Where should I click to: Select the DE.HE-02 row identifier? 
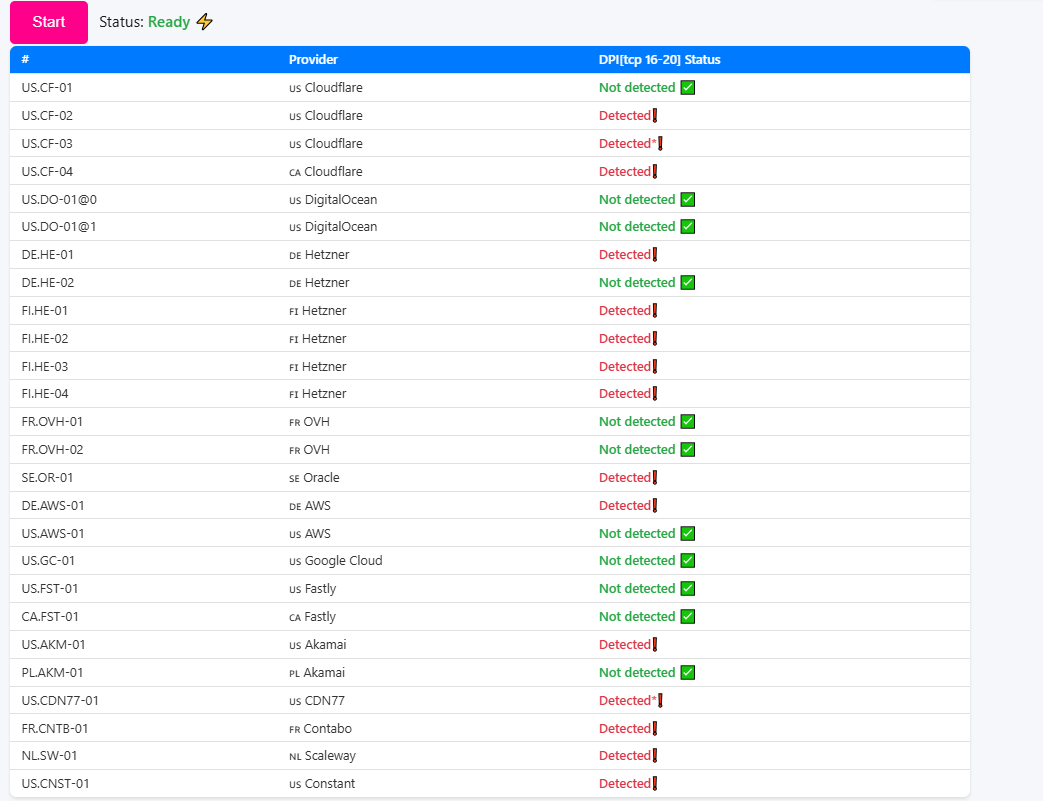[x=47, y=283]
